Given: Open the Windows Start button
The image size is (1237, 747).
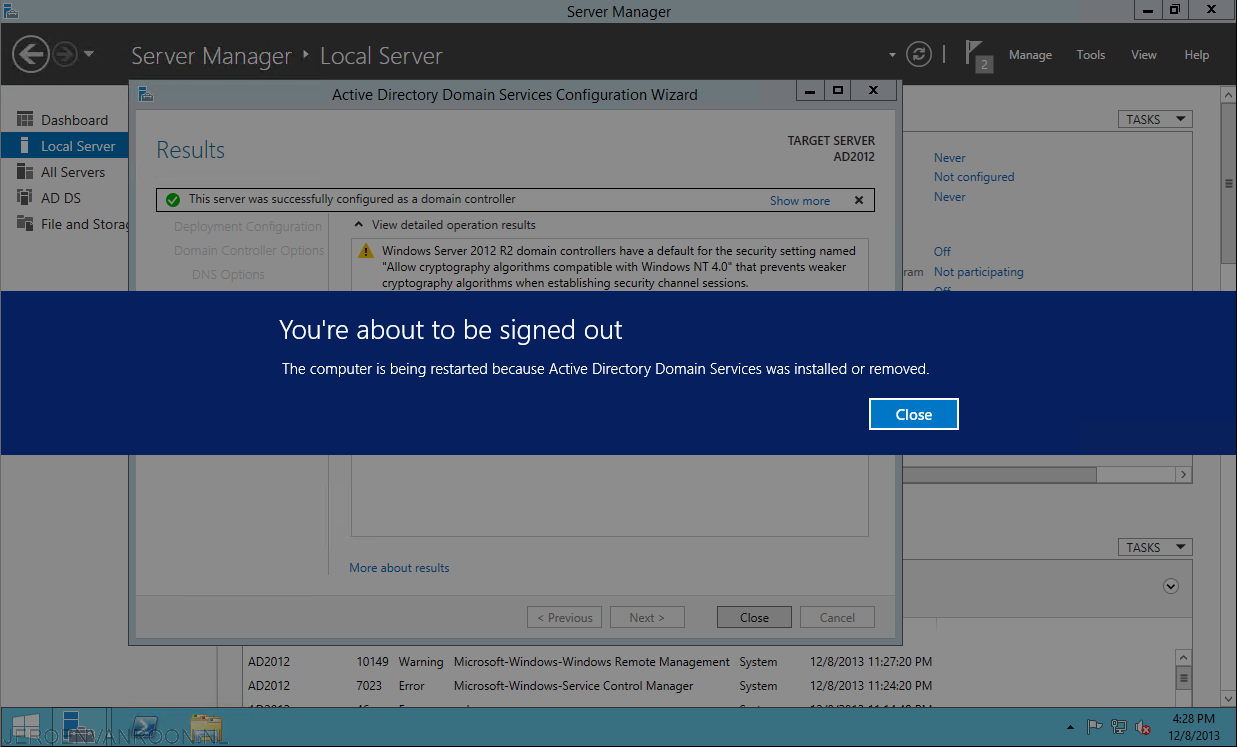Looking at the screenshot, I should (26, 727).
